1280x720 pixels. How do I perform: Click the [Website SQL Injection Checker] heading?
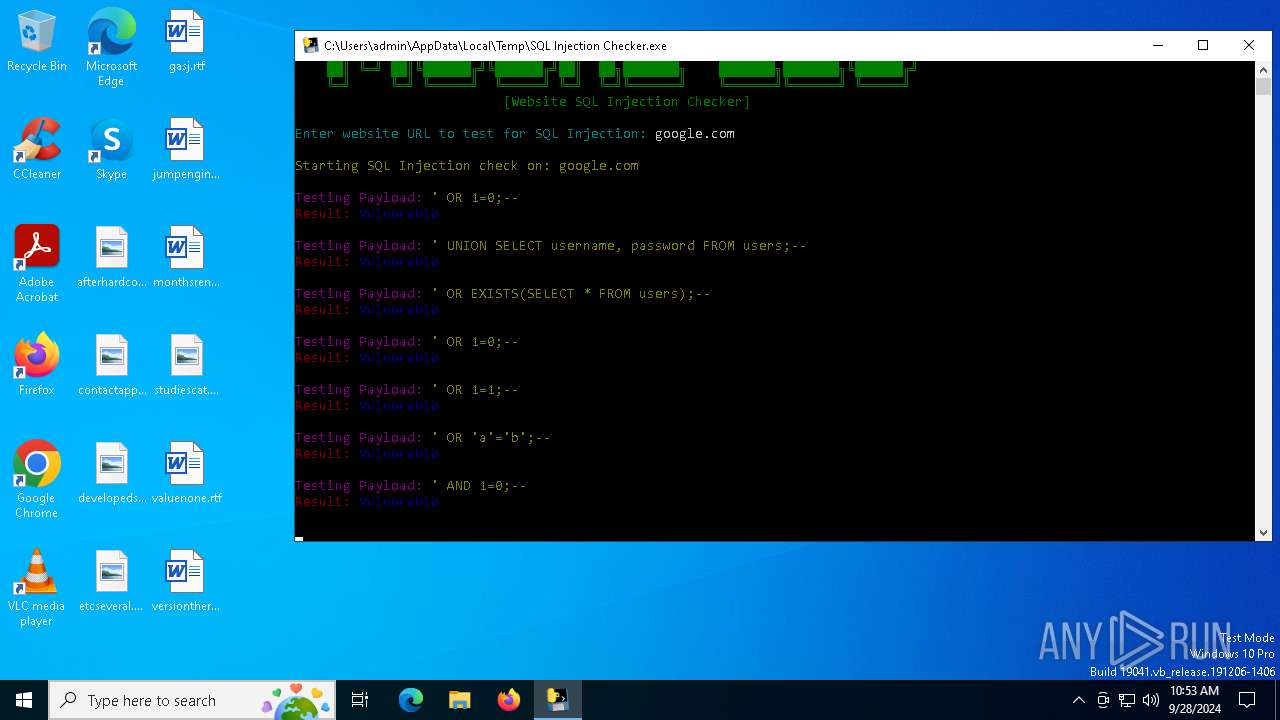point(626,101)
